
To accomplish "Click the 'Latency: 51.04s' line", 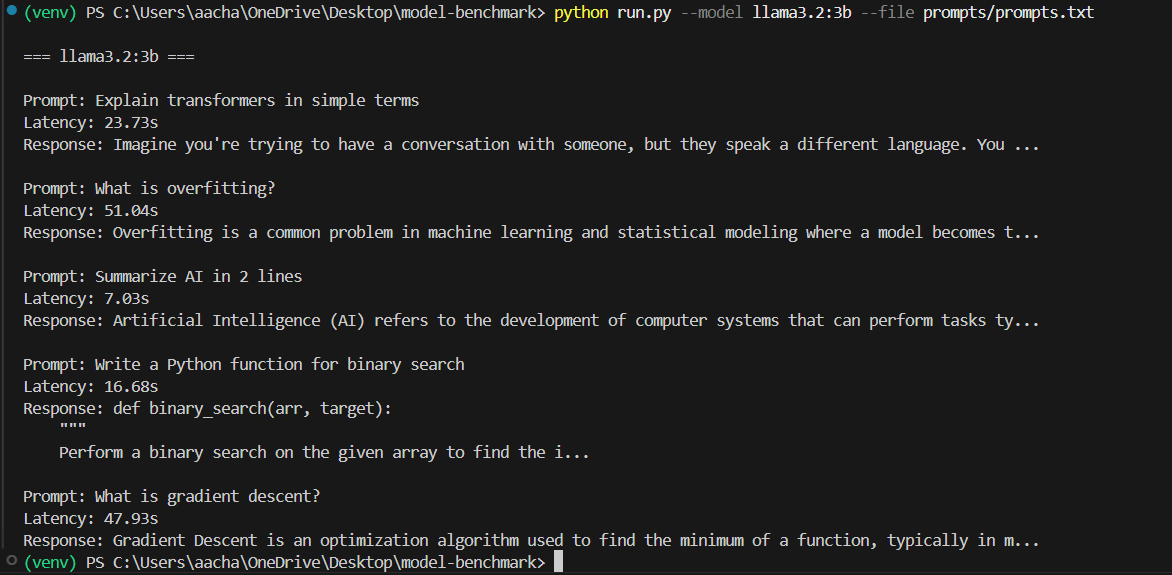I will click(90, 211).
